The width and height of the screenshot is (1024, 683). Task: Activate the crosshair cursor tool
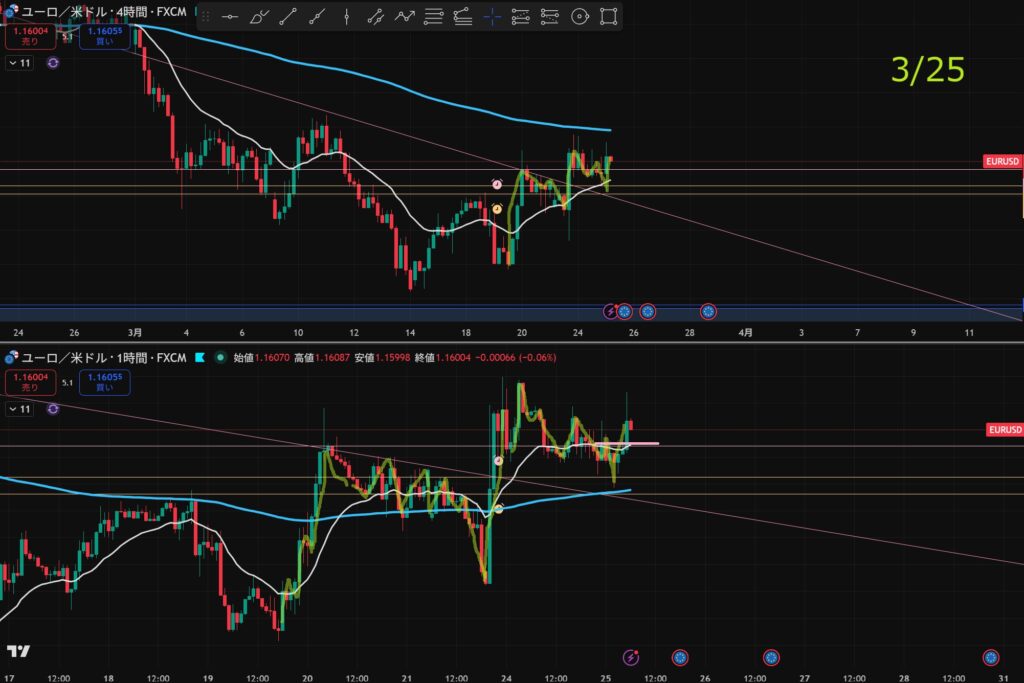pyautogui.click(x=492, y=17)
